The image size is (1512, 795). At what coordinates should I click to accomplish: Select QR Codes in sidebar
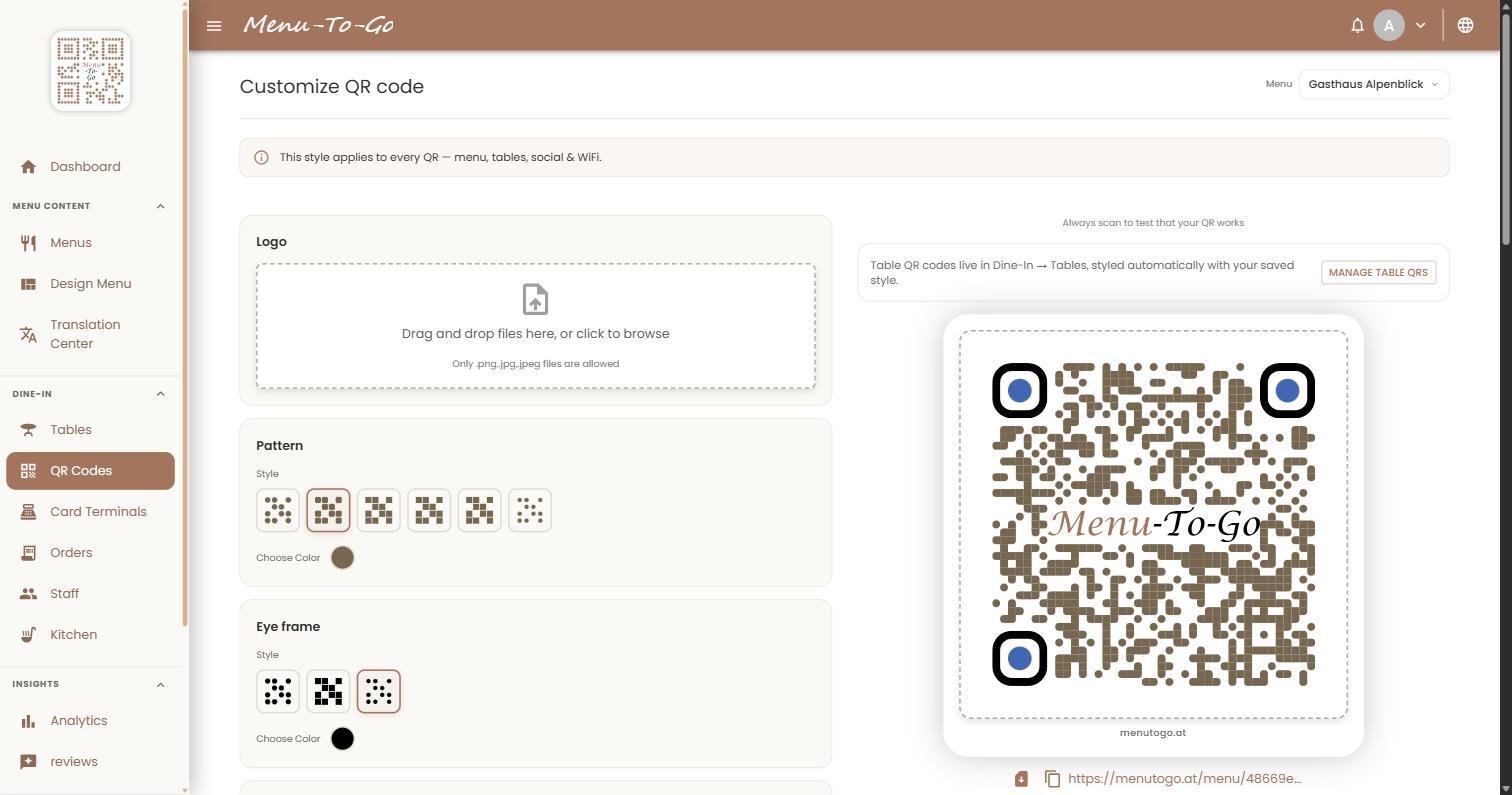(90, 471)
